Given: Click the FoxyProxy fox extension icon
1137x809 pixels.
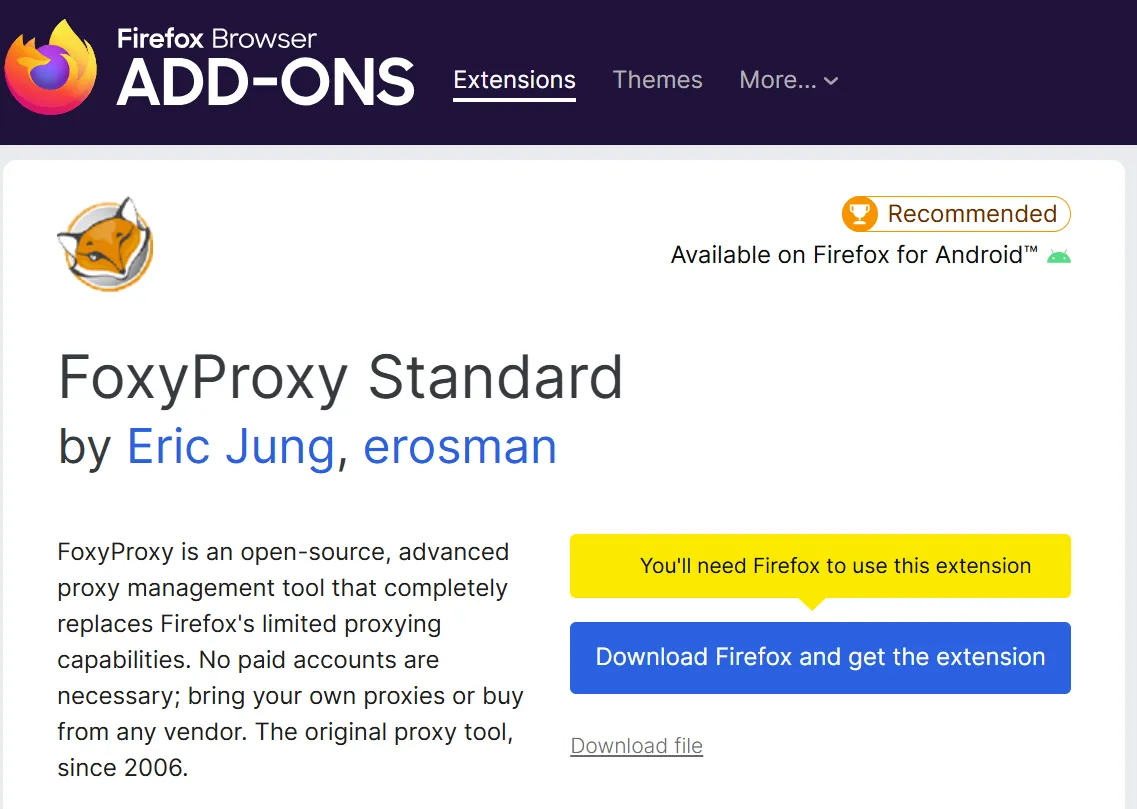Looking at the screenshot, I should click(x=106, y=244).
